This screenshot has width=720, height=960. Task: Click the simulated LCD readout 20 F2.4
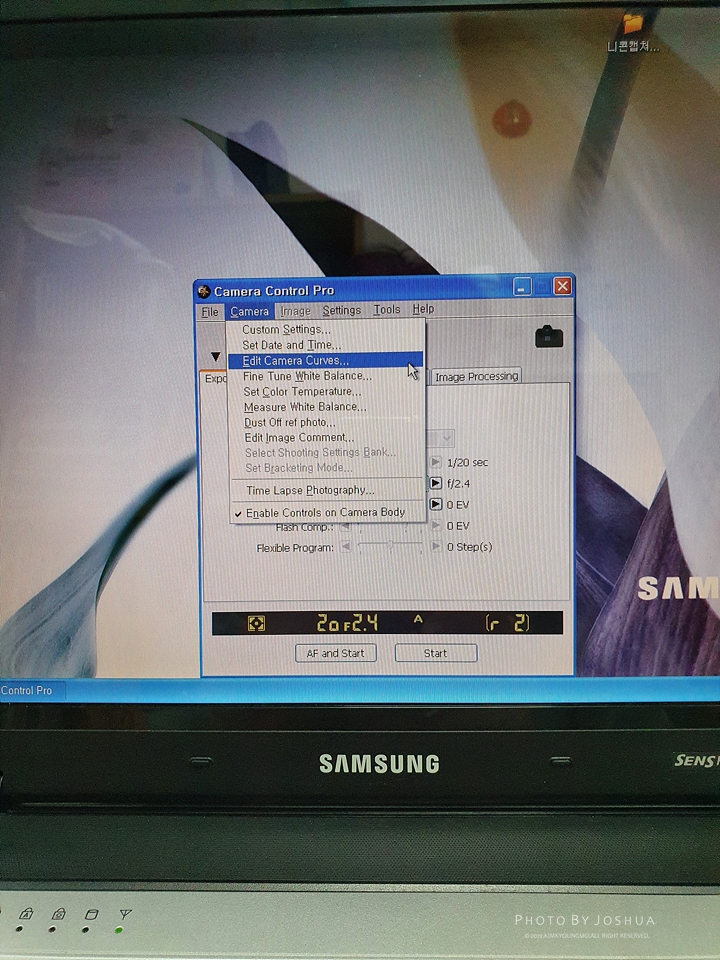click(347, 623)
